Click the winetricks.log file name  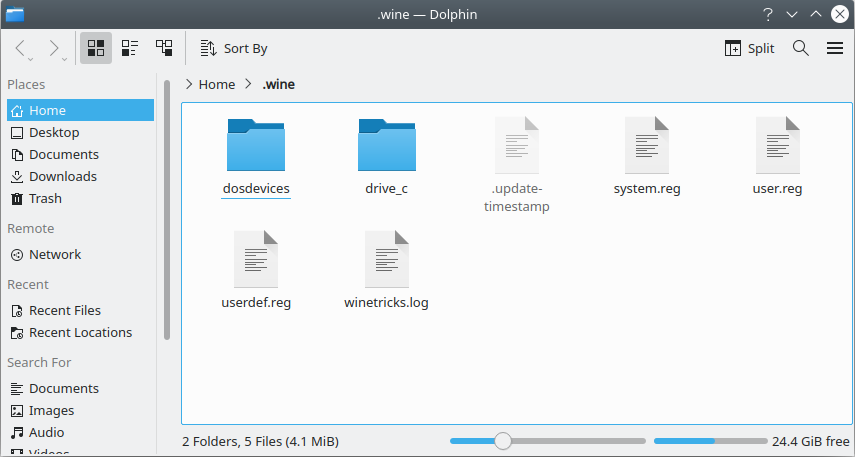click(x=387, y=303)
